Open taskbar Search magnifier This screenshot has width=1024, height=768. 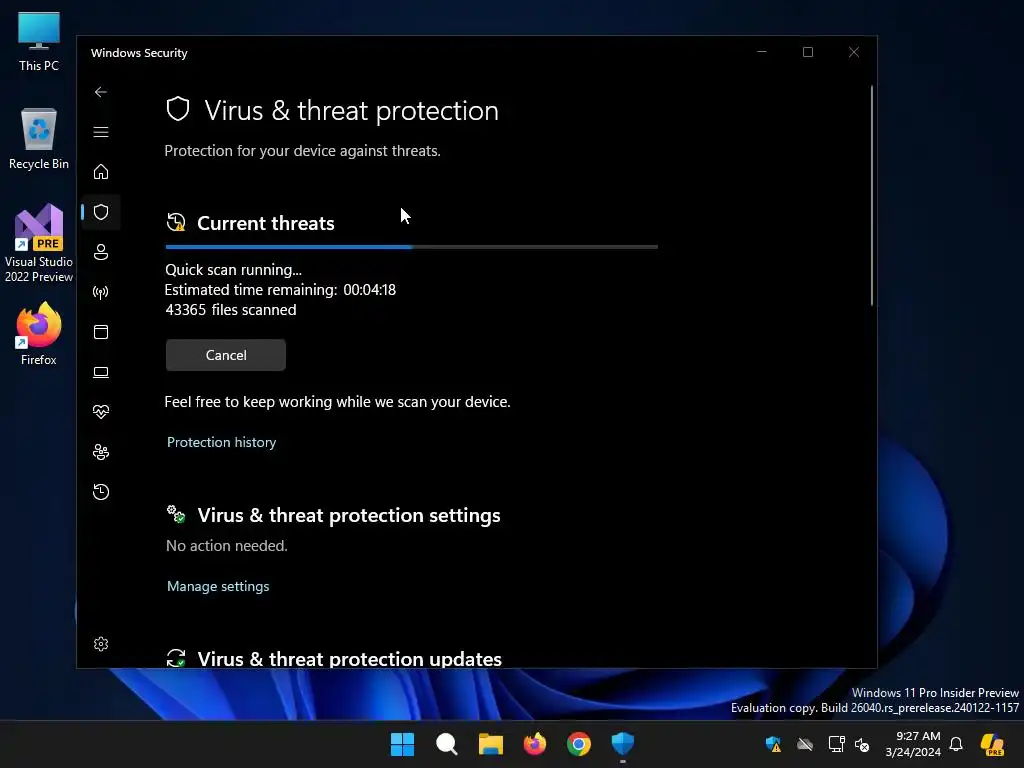[447, 744]
